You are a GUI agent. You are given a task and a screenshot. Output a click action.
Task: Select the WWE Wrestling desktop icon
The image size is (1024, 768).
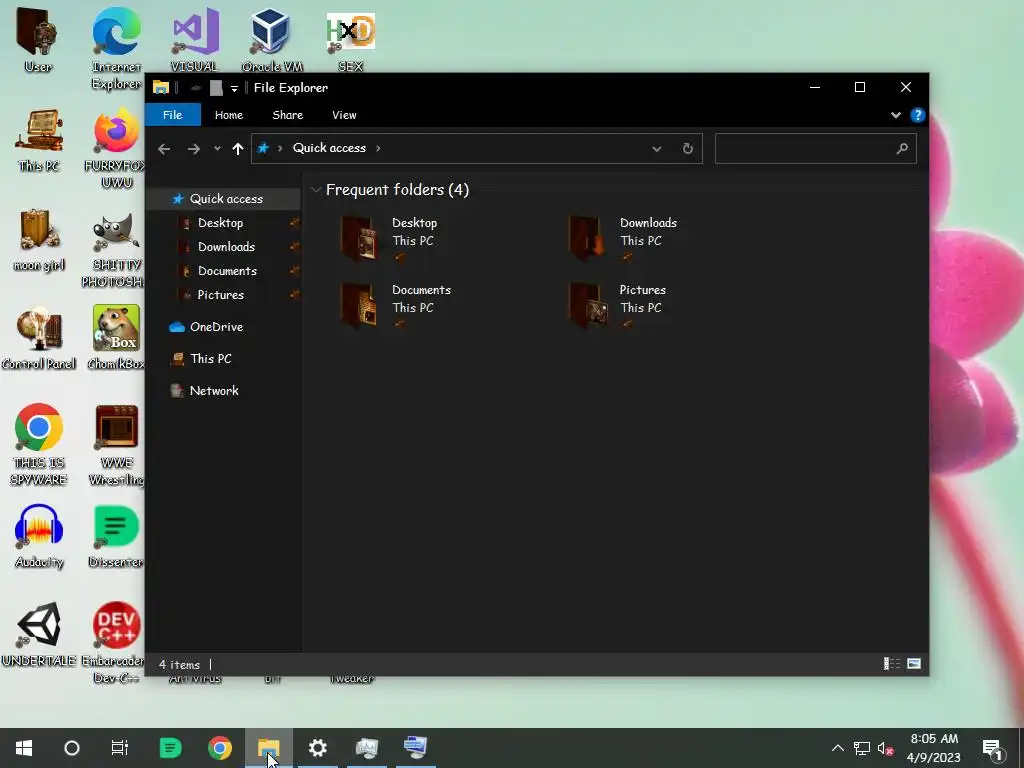116,445
